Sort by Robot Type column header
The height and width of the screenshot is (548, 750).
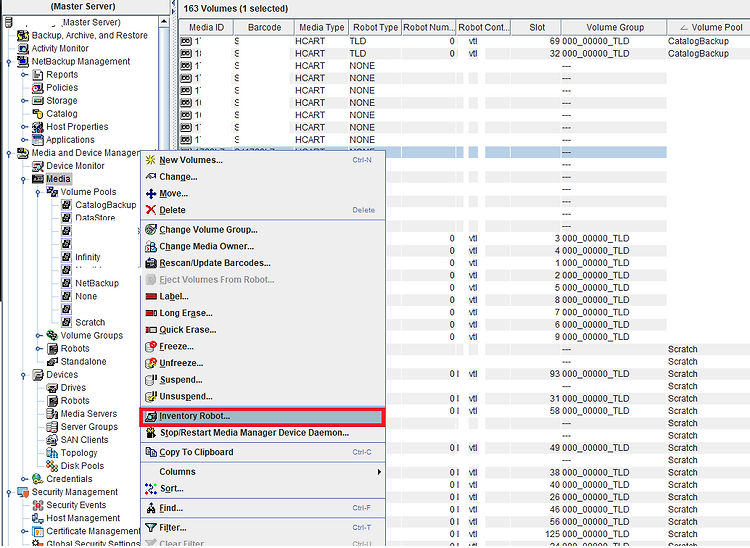click(x=375, y=28)
